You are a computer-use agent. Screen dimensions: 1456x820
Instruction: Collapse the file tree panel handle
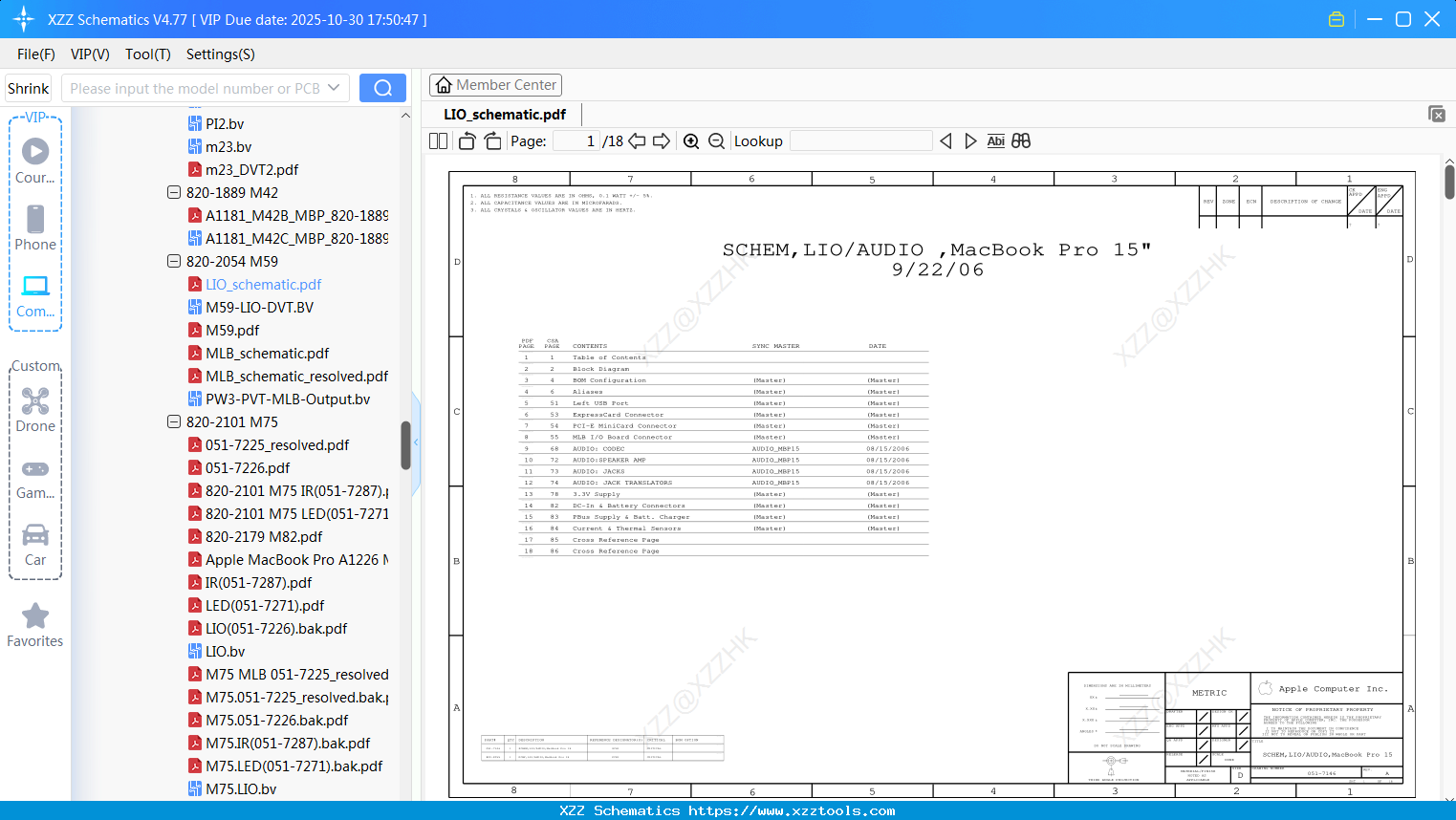coord(416,442)
